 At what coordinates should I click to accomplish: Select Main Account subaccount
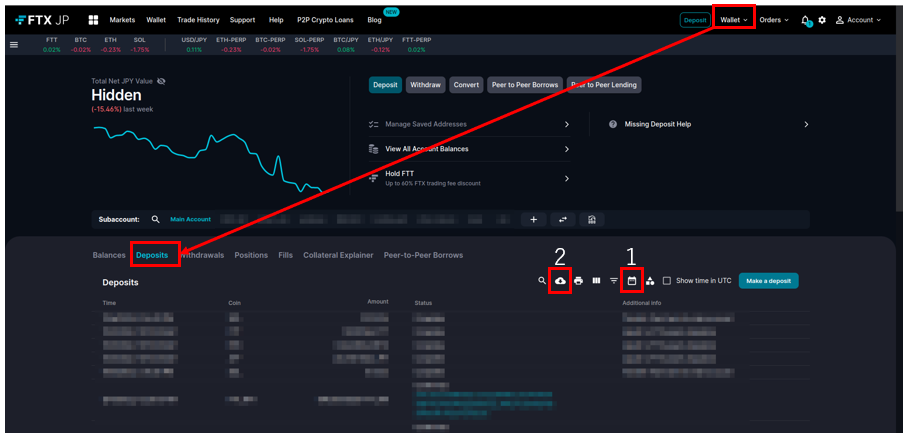[190, 220]
